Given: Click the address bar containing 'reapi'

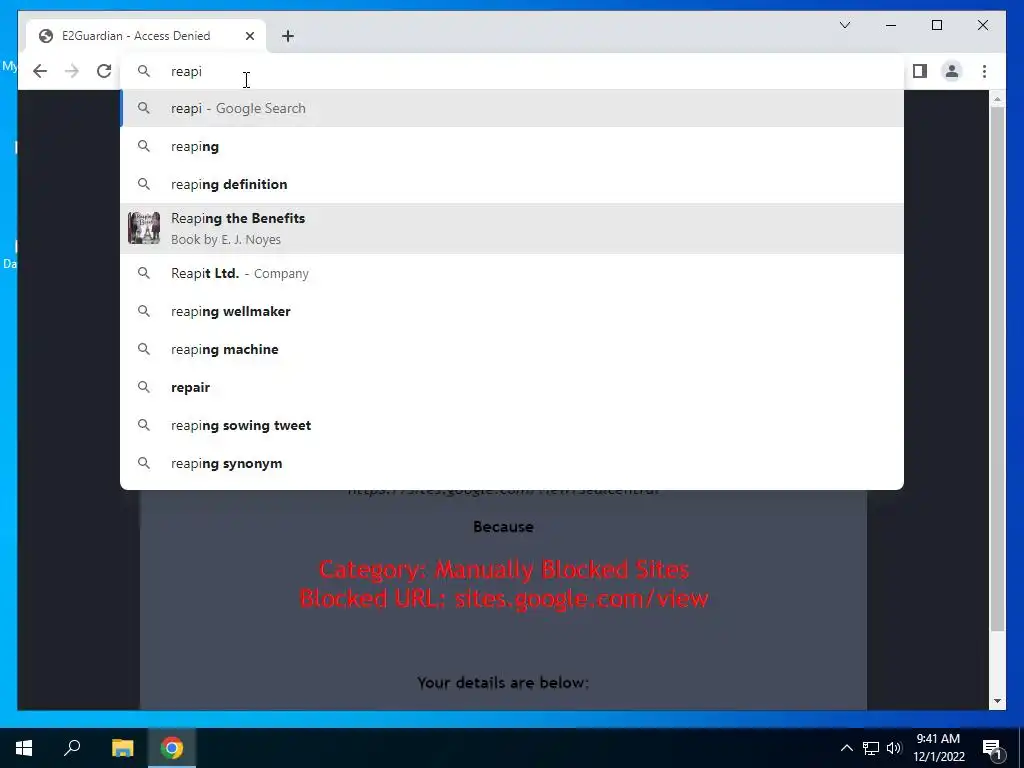Looking at the screenshot, I should [x=511, y=71].
